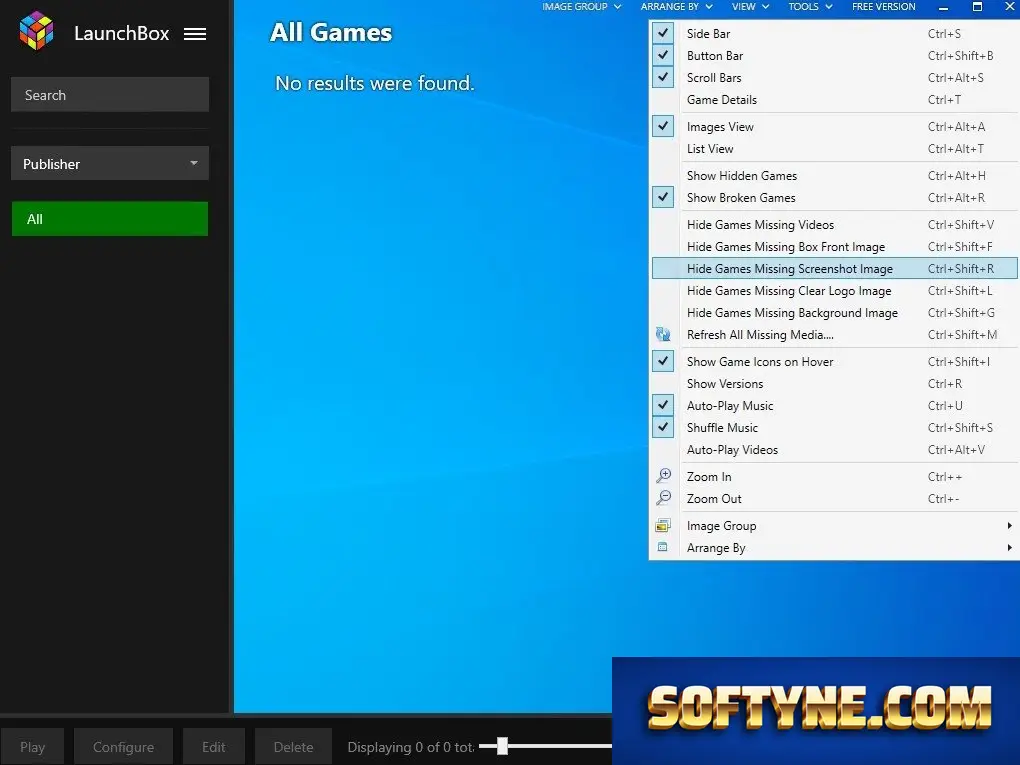Image resolution: width=1020 pixels, height=765 pixels.
Task: Click the Arrange By menu icon
Action: (663, 547)
